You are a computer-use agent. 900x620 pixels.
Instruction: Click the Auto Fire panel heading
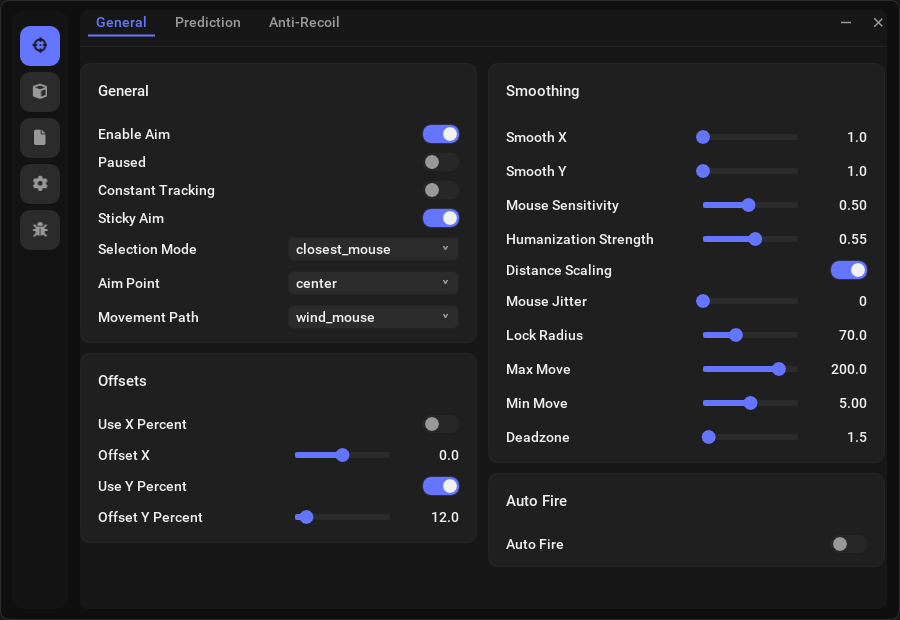pyautogui.click(x=536, y=501)
